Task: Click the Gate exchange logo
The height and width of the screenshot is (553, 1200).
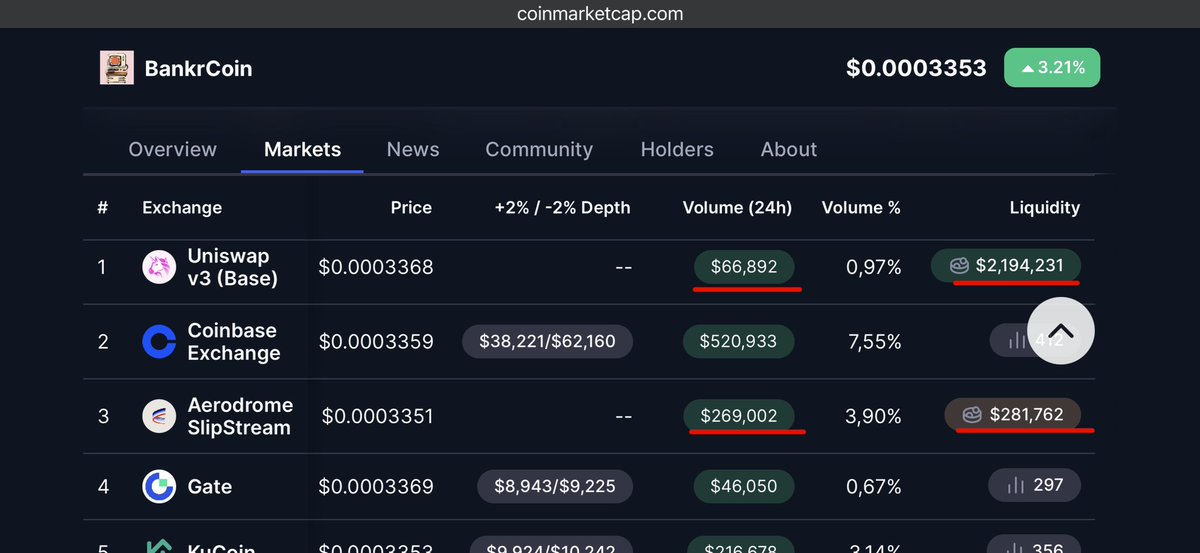Action: 159,487
